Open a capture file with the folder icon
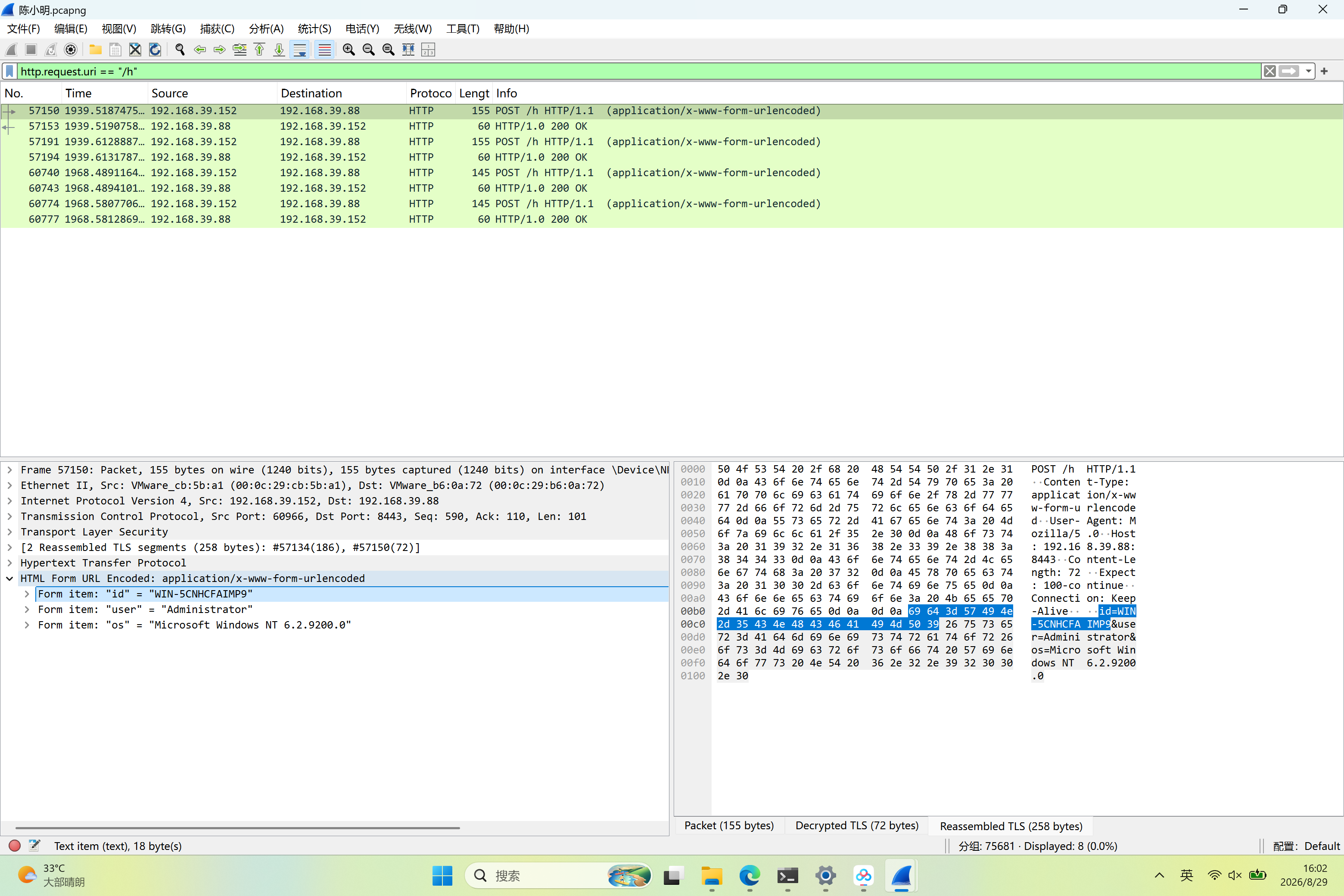Screen dimensions: 1344x896 96,50
